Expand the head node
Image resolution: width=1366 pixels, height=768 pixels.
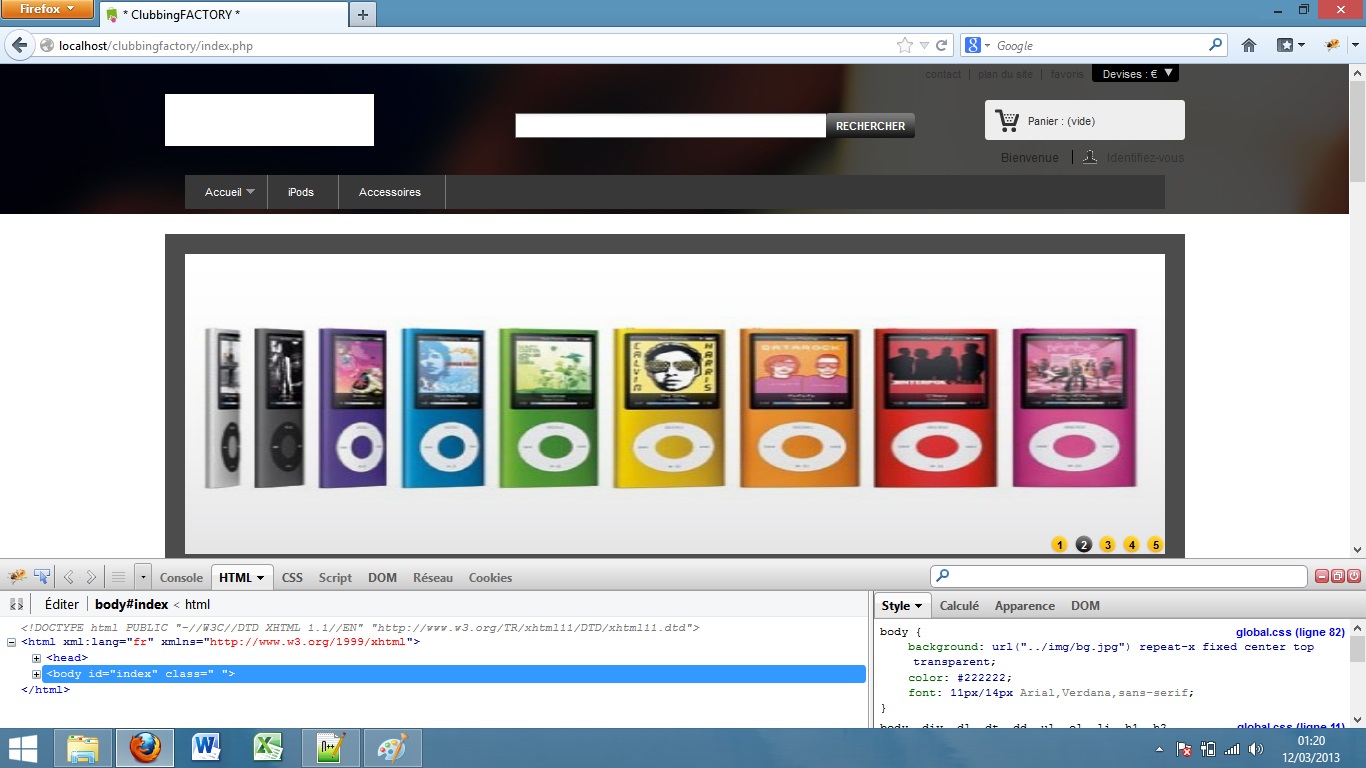click(37, 658)
